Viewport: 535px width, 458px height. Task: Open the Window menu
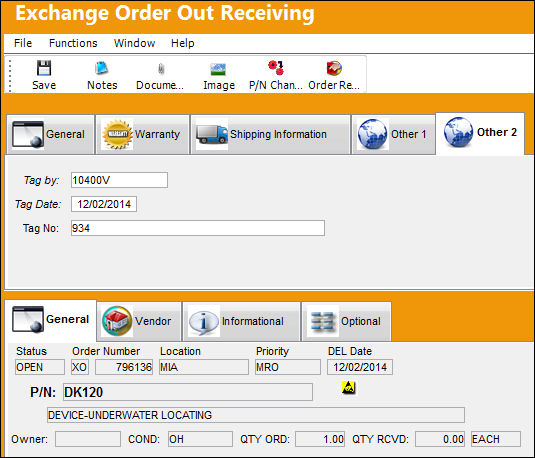click(x=134, y=43)
